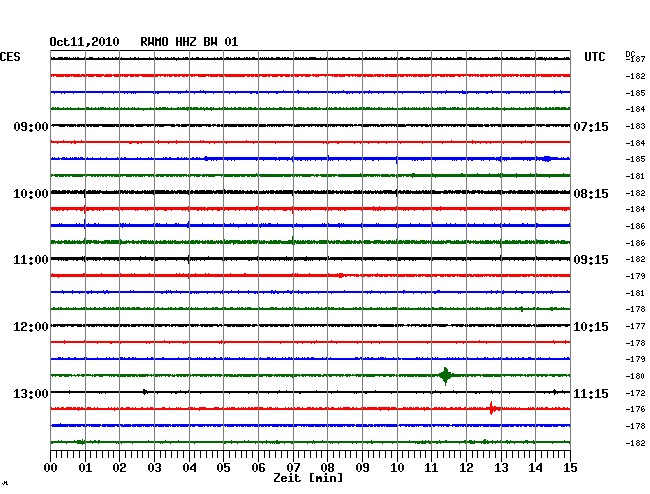Click the DC offset value -187
This screenshot has width=650, height=494.
pyautogui.click(x=635, y=59)
